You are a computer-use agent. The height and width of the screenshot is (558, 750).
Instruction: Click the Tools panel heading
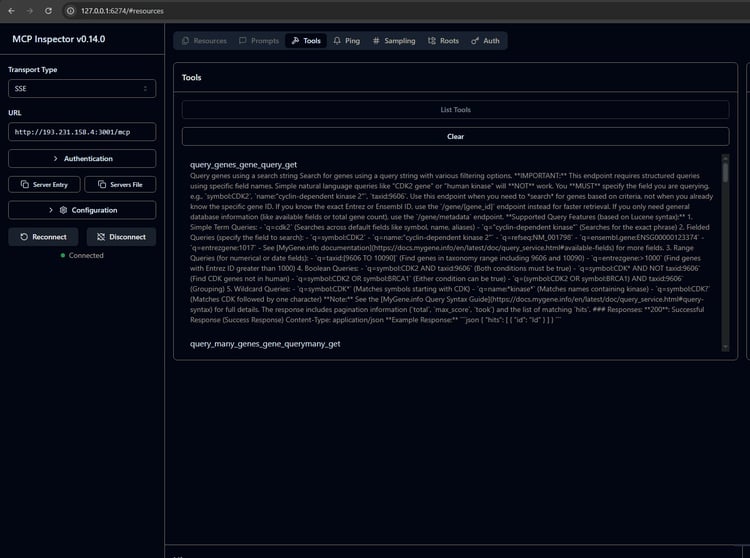click(191, 77)
